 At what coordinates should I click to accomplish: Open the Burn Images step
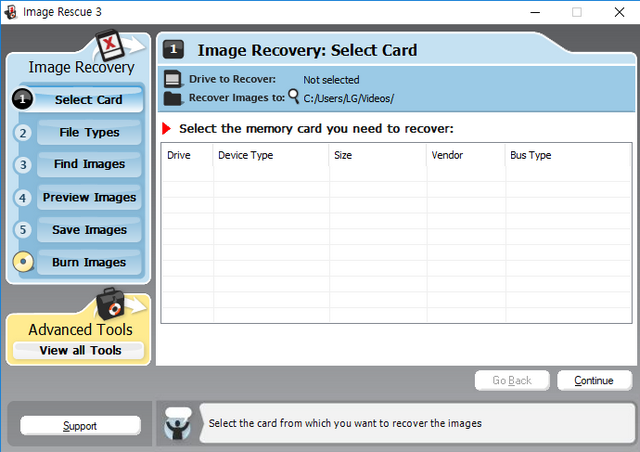pos(89,262)
